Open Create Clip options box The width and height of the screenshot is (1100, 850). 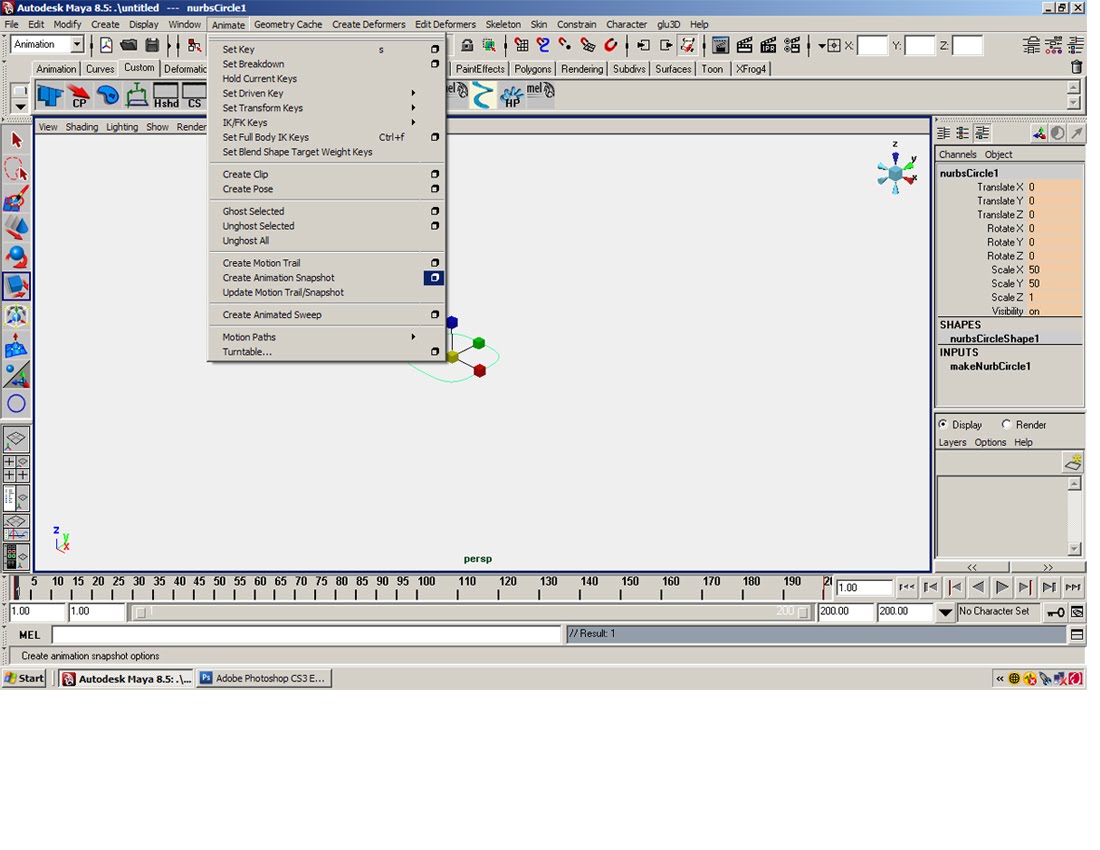[435, 174]
